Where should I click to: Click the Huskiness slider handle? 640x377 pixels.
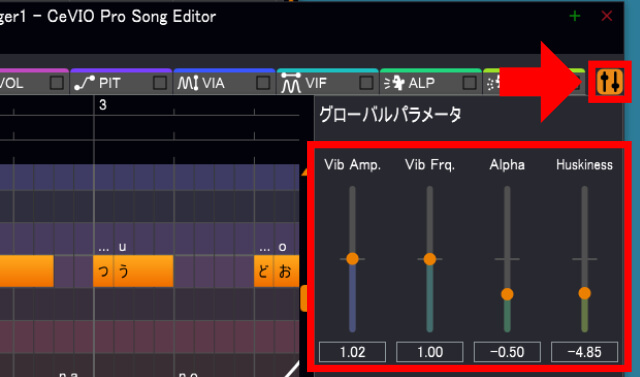(584, 293)
